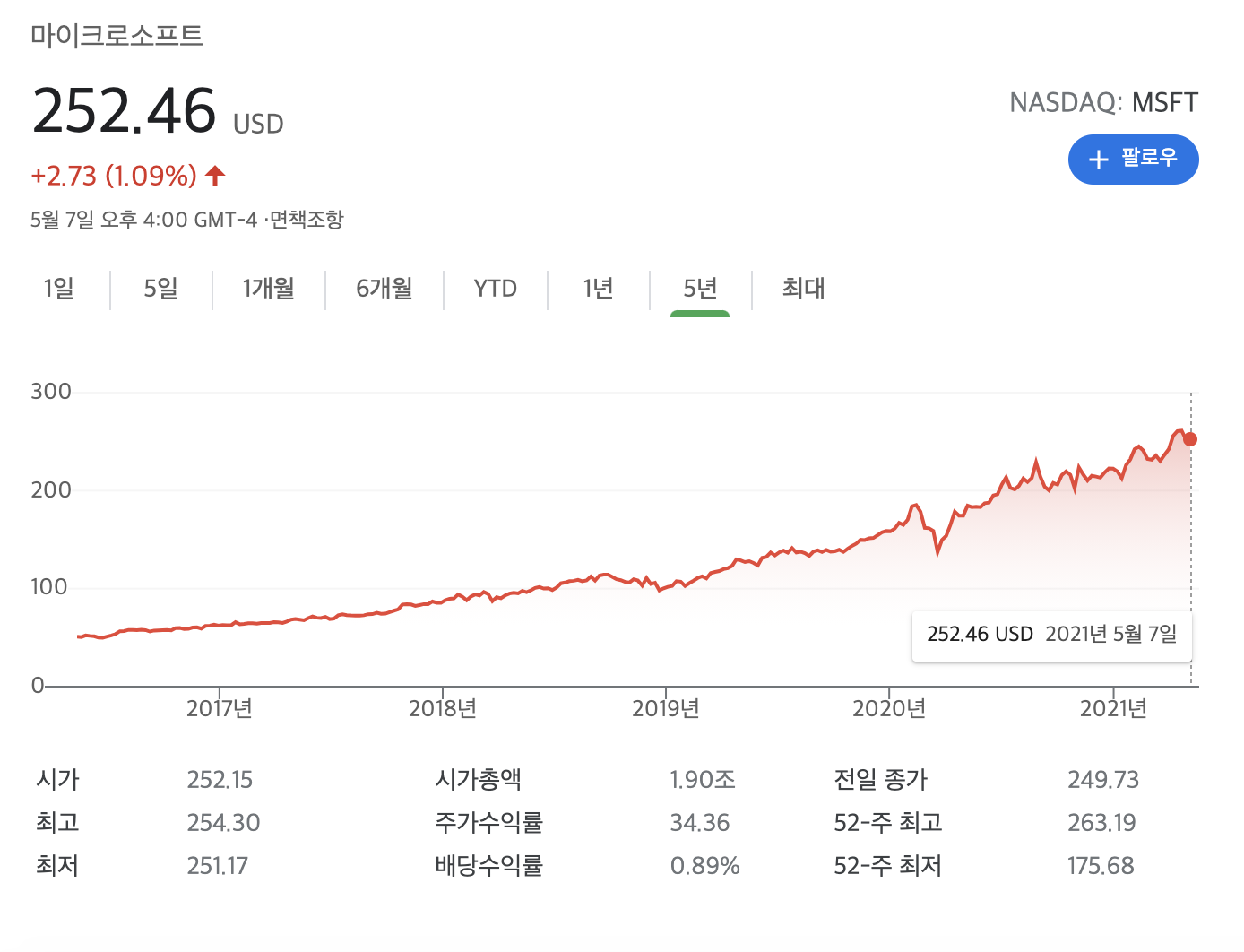The width and height of the screenshot is (1244, 952).
Task: Click the 5월 7일 오후 4:00 timestamp
Action: pos(143,220)
